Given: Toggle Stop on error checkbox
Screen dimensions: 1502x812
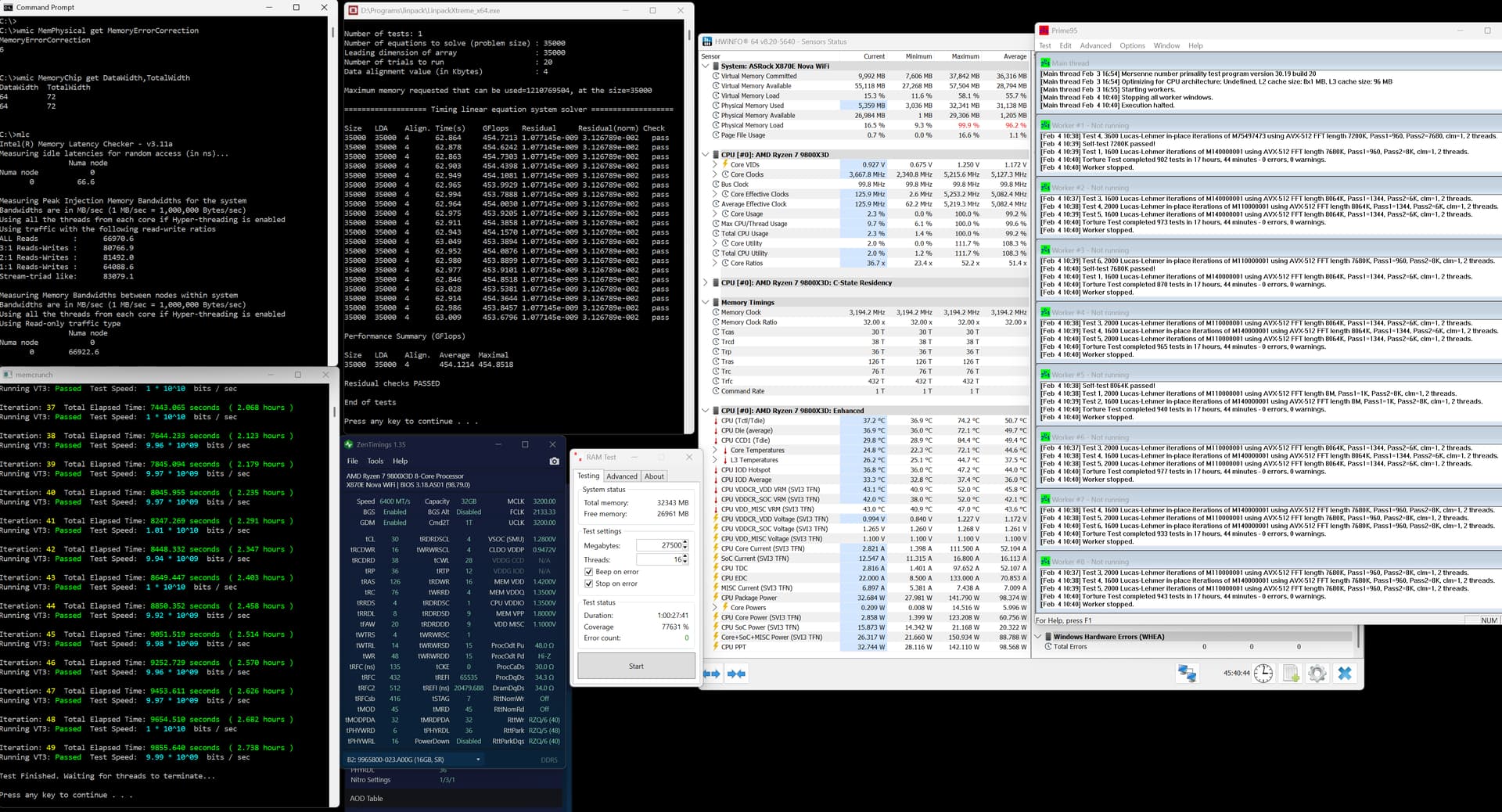Looking at the screenshot, I should click(588, 584).
